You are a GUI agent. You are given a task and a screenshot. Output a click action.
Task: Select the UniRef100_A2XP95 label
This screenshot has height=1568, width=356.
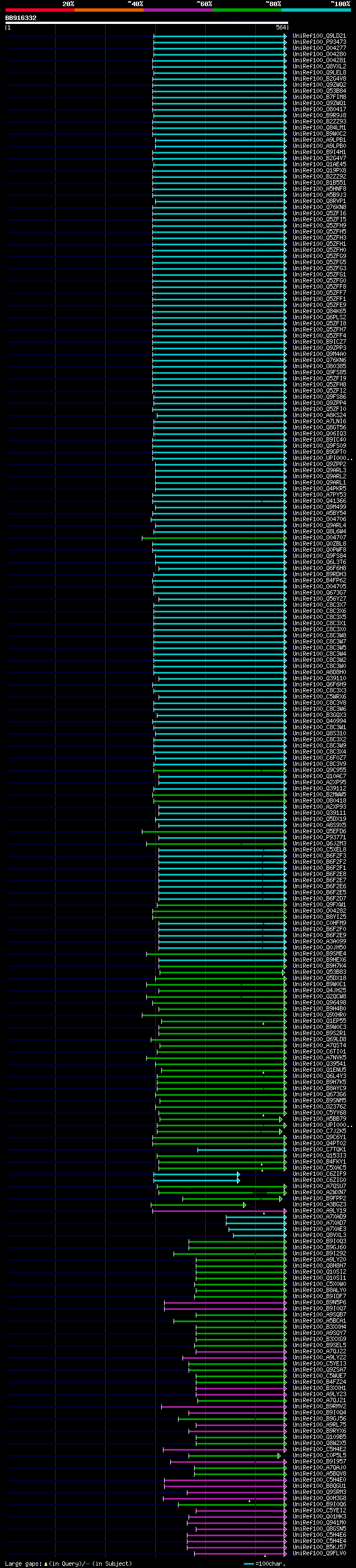319,782
